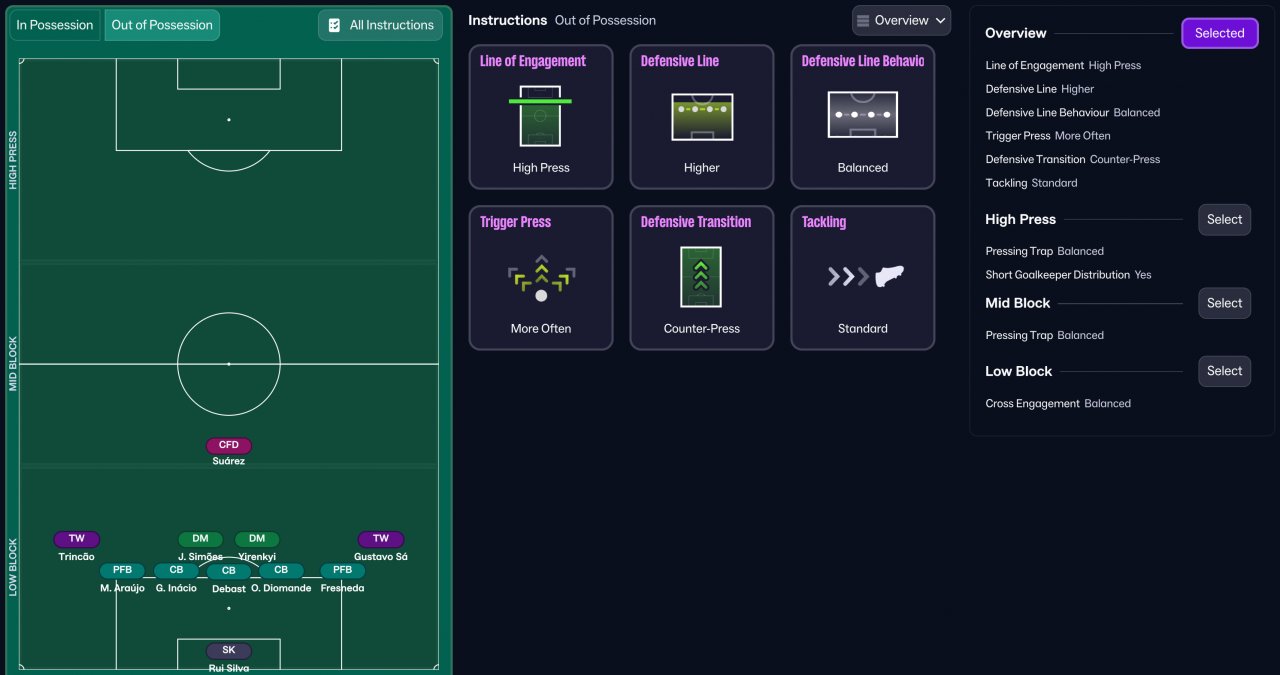Click the Defensive Line Behaviour Balanced summary
This screenshot has height=675, width=1280.
(x=1073, y=113)
